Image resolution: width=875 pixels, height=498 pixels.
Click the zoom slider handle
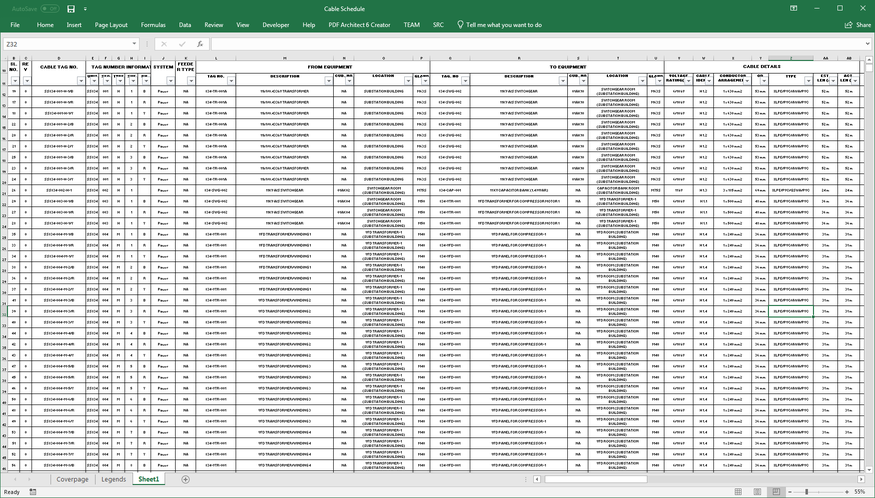point(806,492)
